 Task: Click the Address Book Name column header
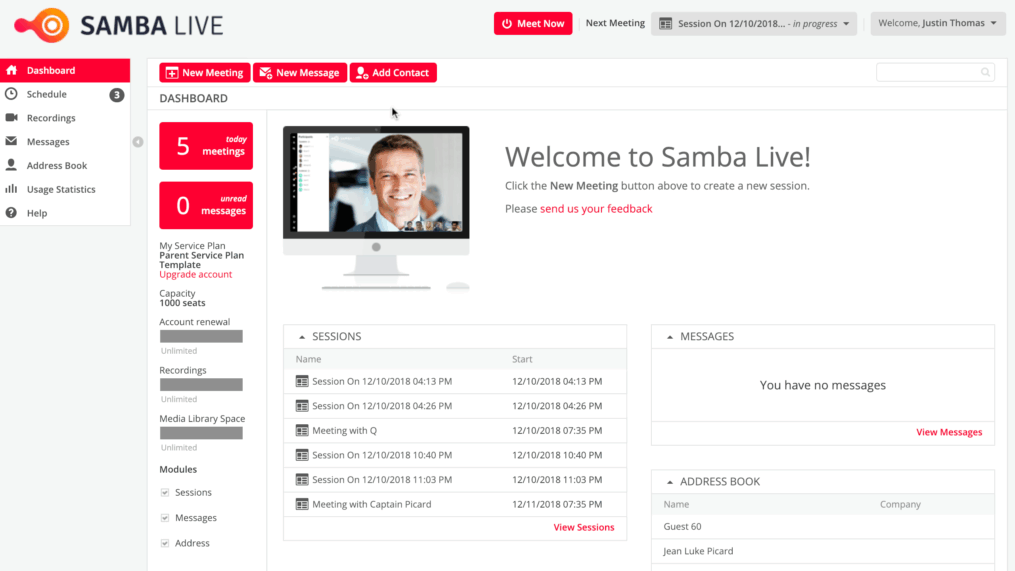(676, 504)
